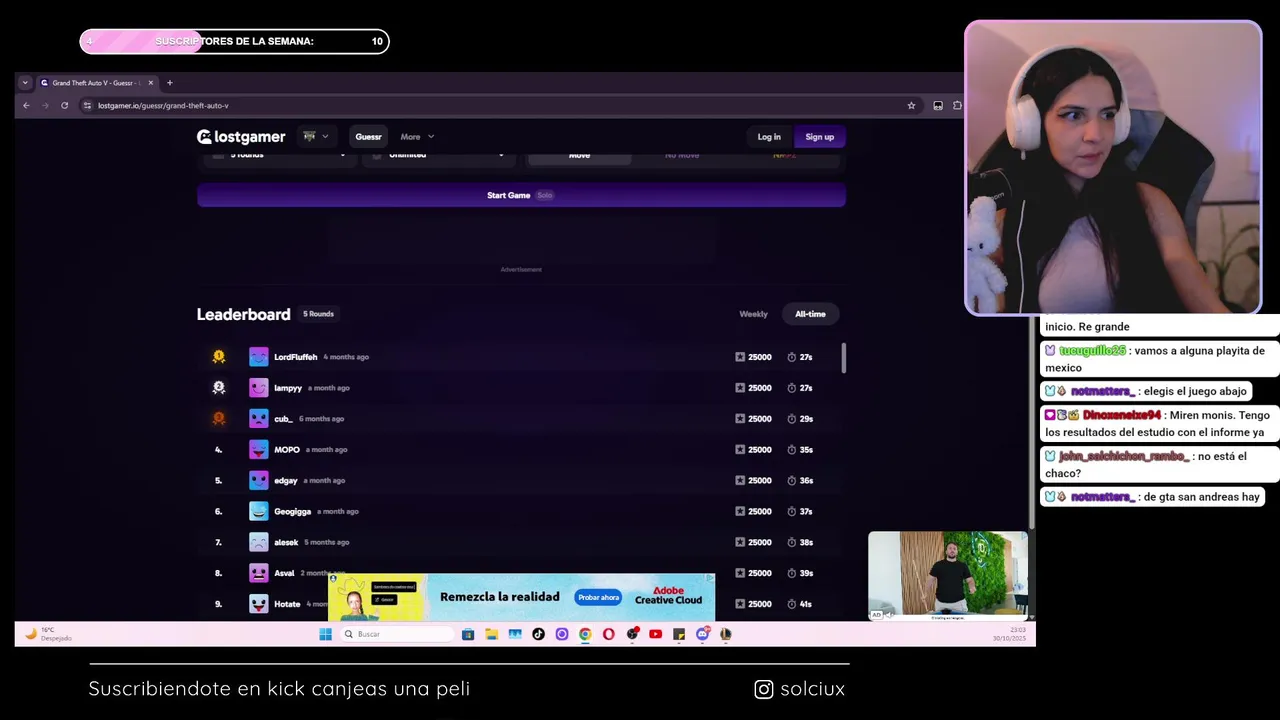Open Hotate's avatar

(259, 604)
